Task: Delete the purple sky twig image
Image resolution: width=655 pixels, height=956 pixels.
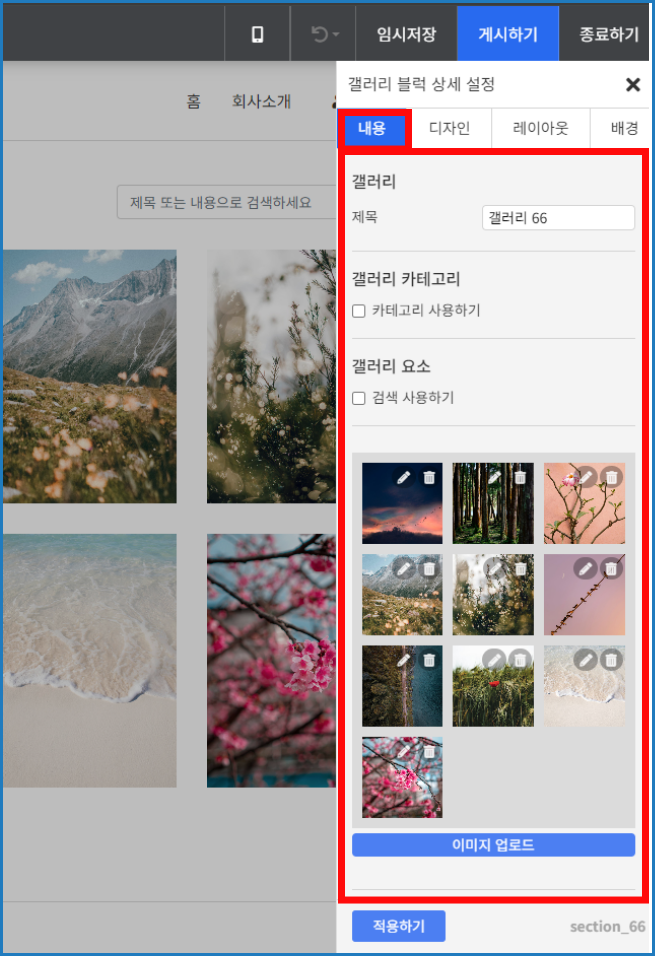Action: tap(611, 569)
